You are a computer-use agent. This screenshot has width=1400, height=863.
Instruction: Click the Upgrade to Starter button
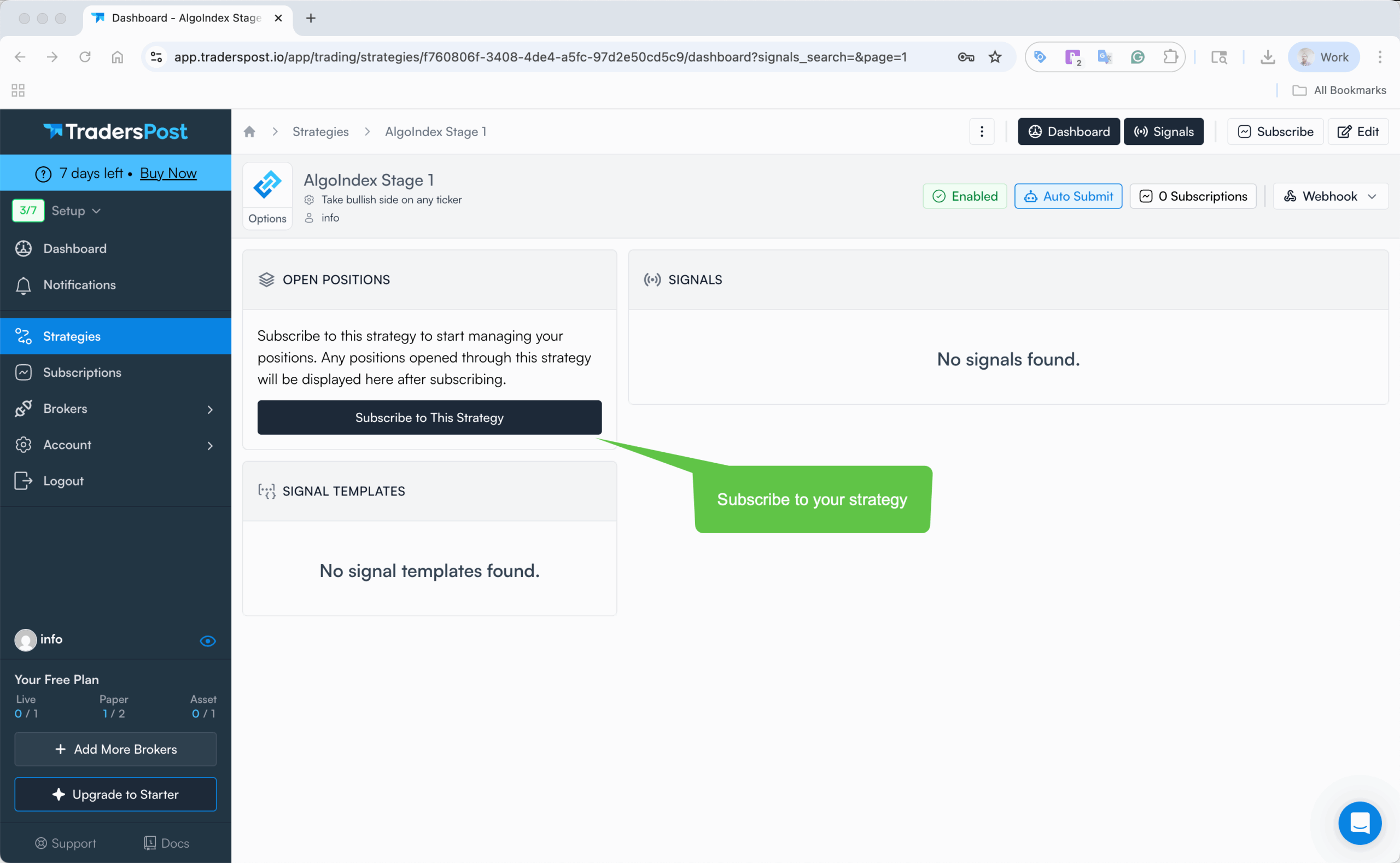pos(115,795)
